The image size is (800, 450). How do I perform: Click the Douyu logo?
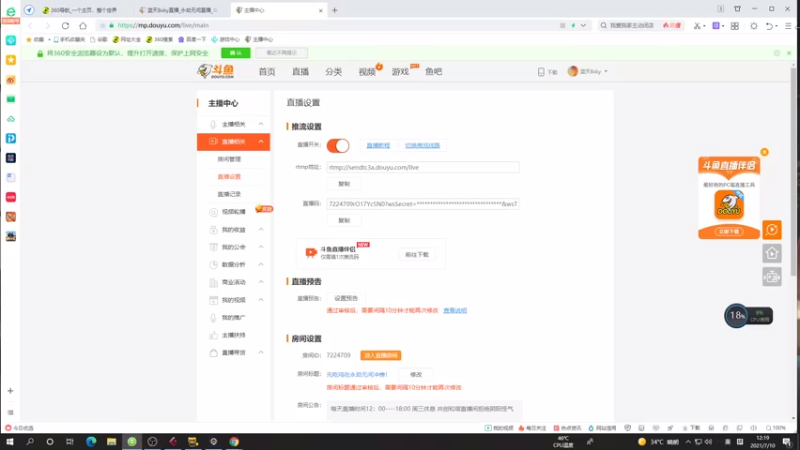[216, 71]
